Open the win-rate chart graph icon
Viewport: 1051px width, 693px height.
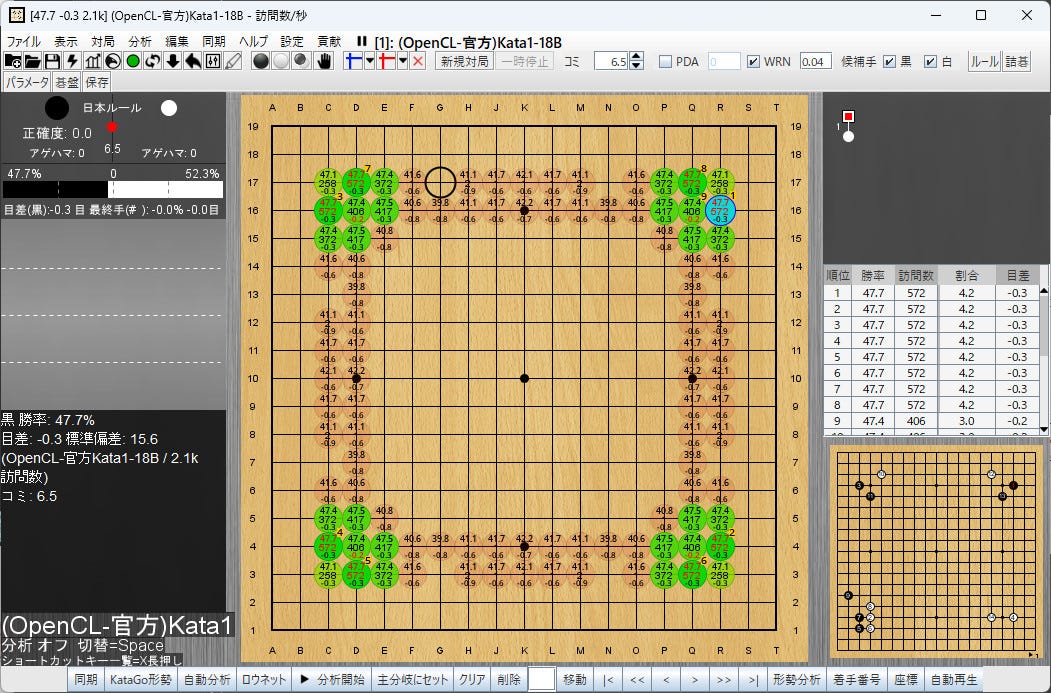pos(92,62)
